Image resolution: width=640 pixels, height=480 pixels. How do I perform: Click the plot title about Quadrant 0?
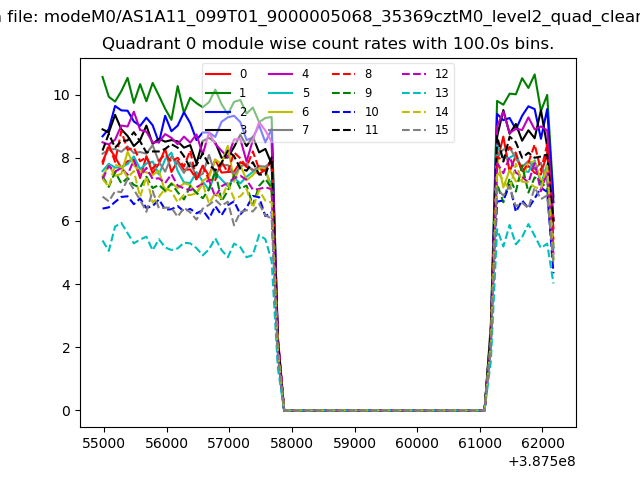coord(328,44)
